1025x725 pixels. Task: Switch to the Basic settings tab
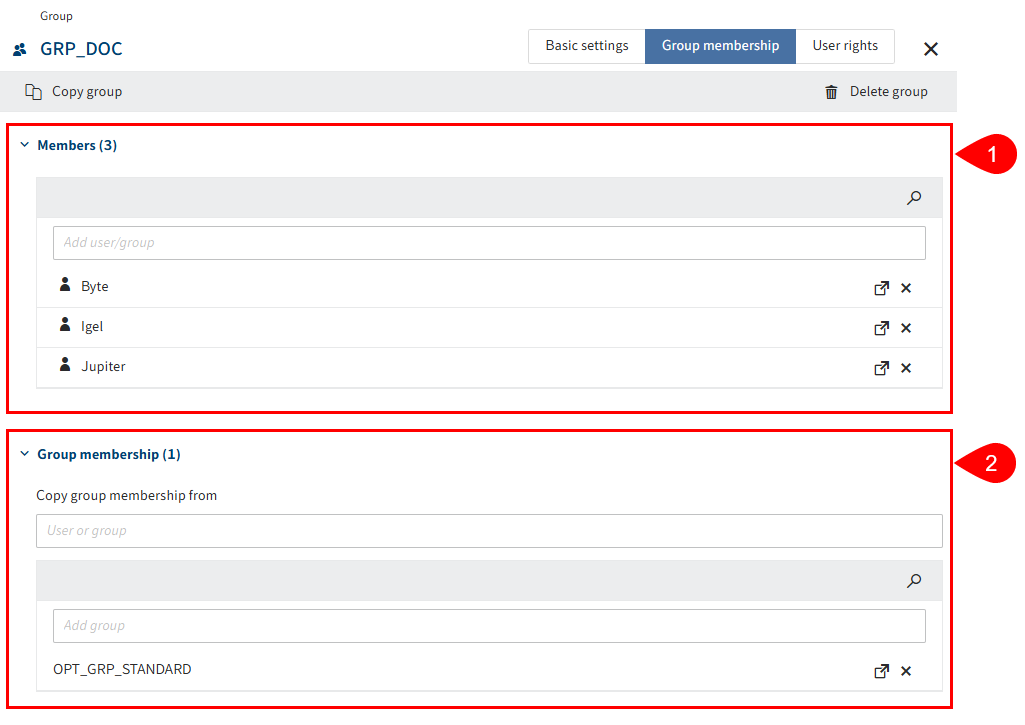pyautogui.click(x=585, y=45)
